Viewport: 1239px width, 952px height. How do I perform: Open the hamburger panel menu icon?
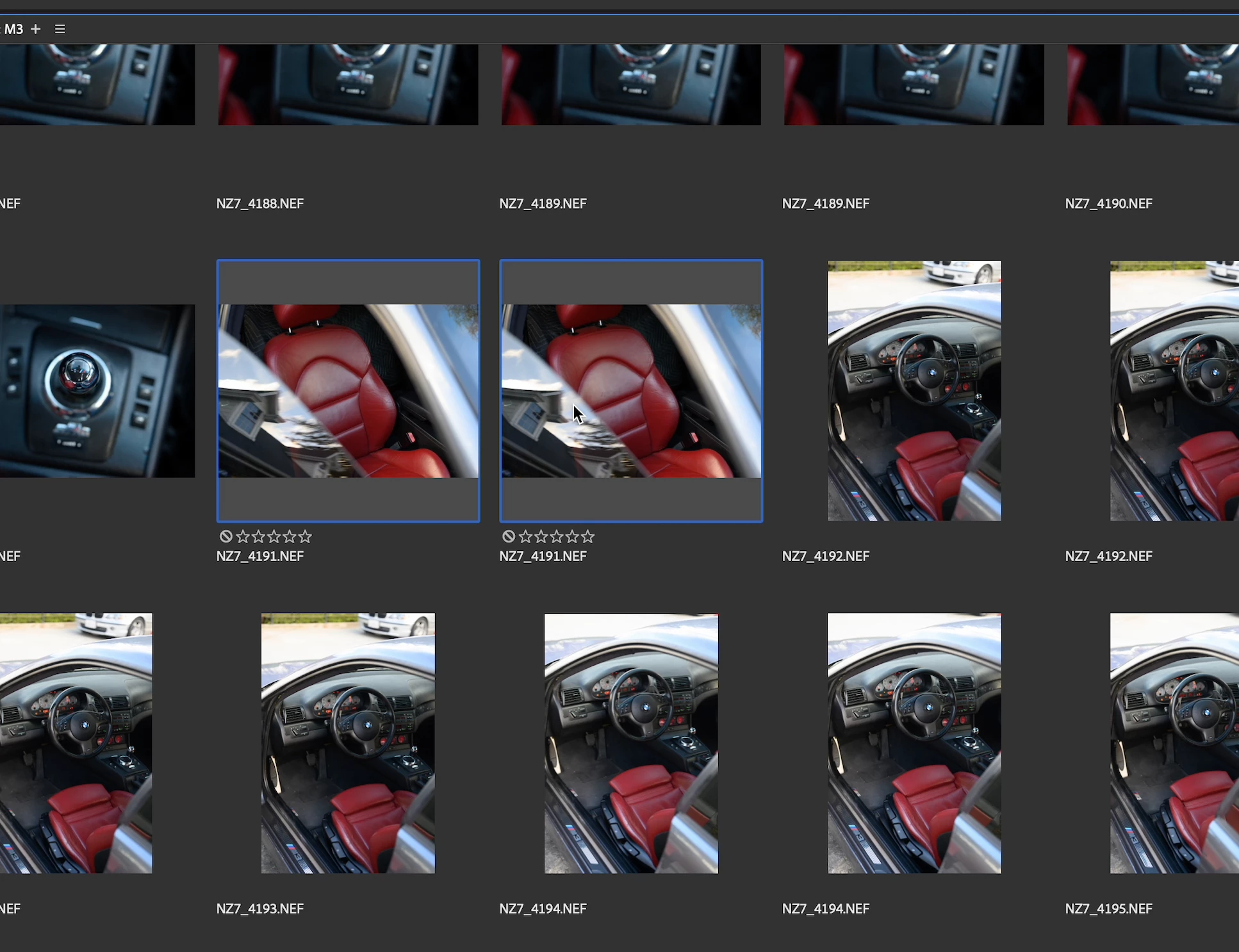pos(60,29)
